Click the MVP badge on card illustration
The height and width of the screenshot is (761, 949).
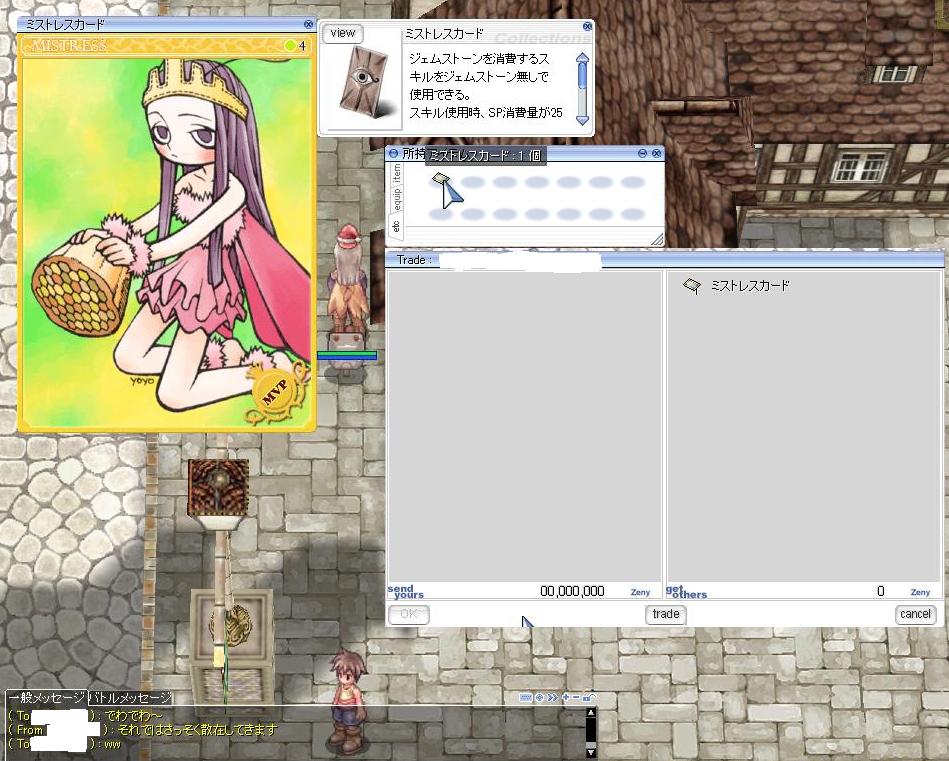(277, 394)
